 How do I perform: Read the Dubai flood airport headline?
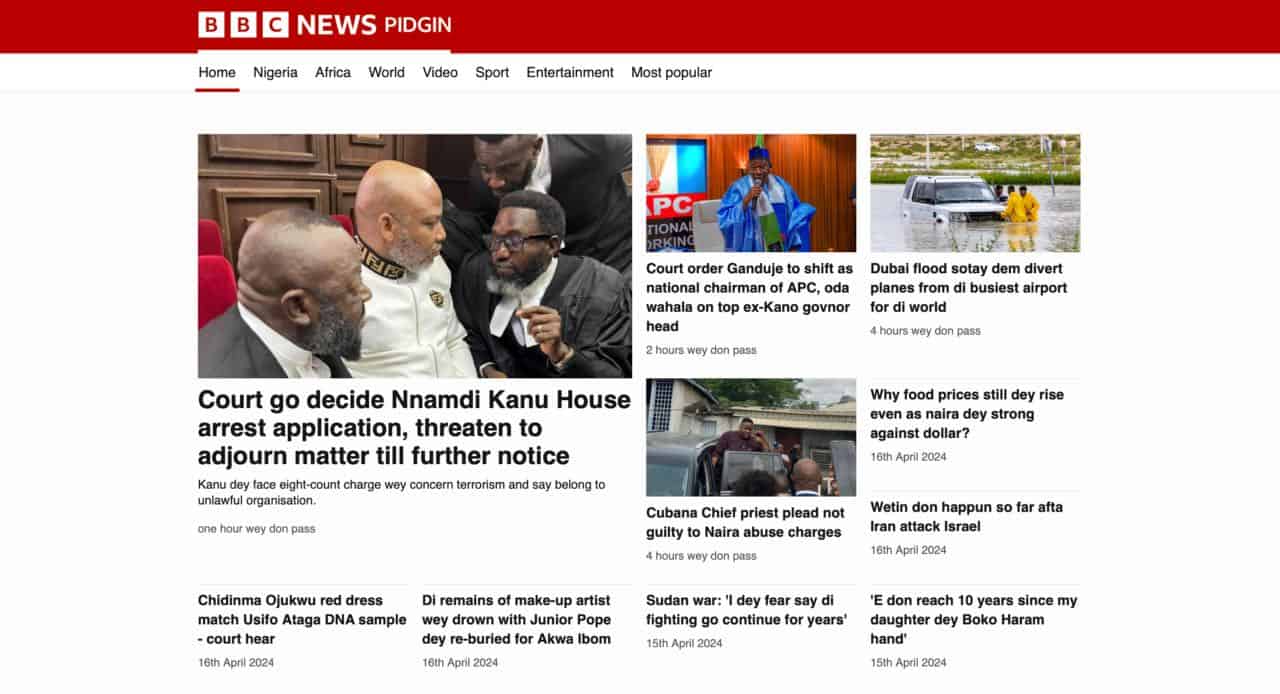(969, 288)
